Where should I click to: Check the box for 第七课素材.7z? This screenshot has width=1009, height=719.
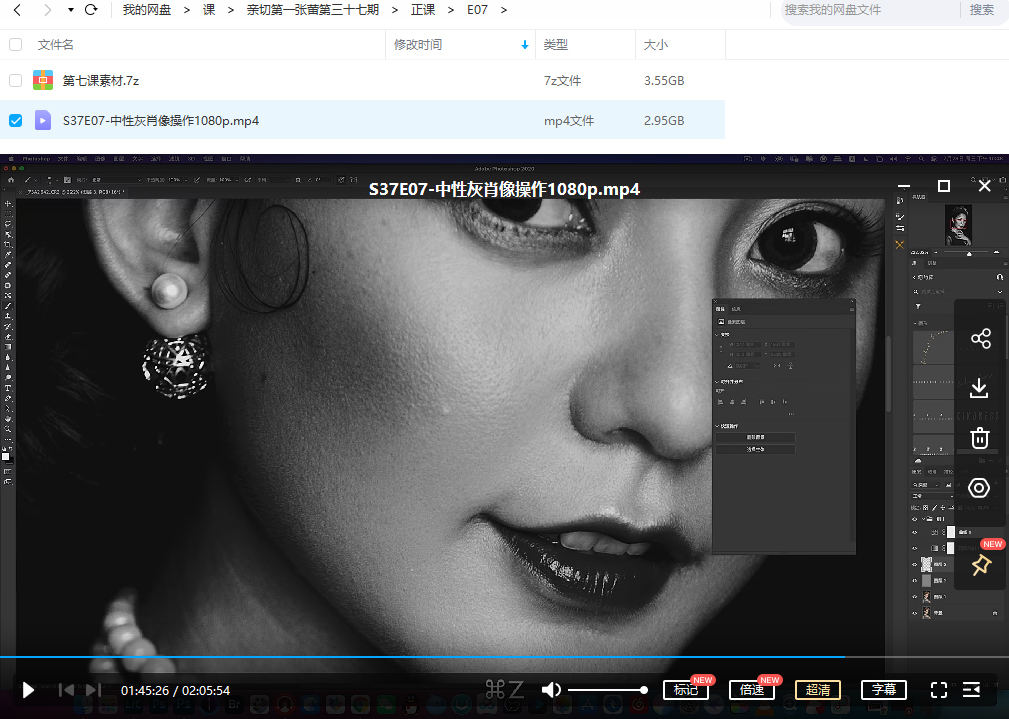(15, 80)
